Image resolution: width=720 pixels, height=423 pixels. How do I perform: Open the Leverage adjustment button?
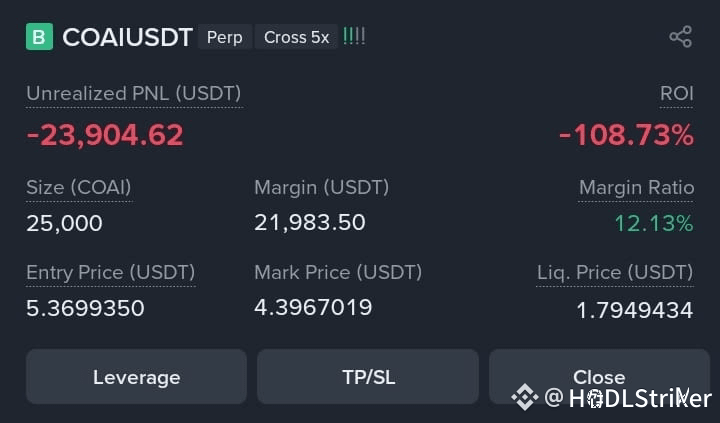pos(136,377)
